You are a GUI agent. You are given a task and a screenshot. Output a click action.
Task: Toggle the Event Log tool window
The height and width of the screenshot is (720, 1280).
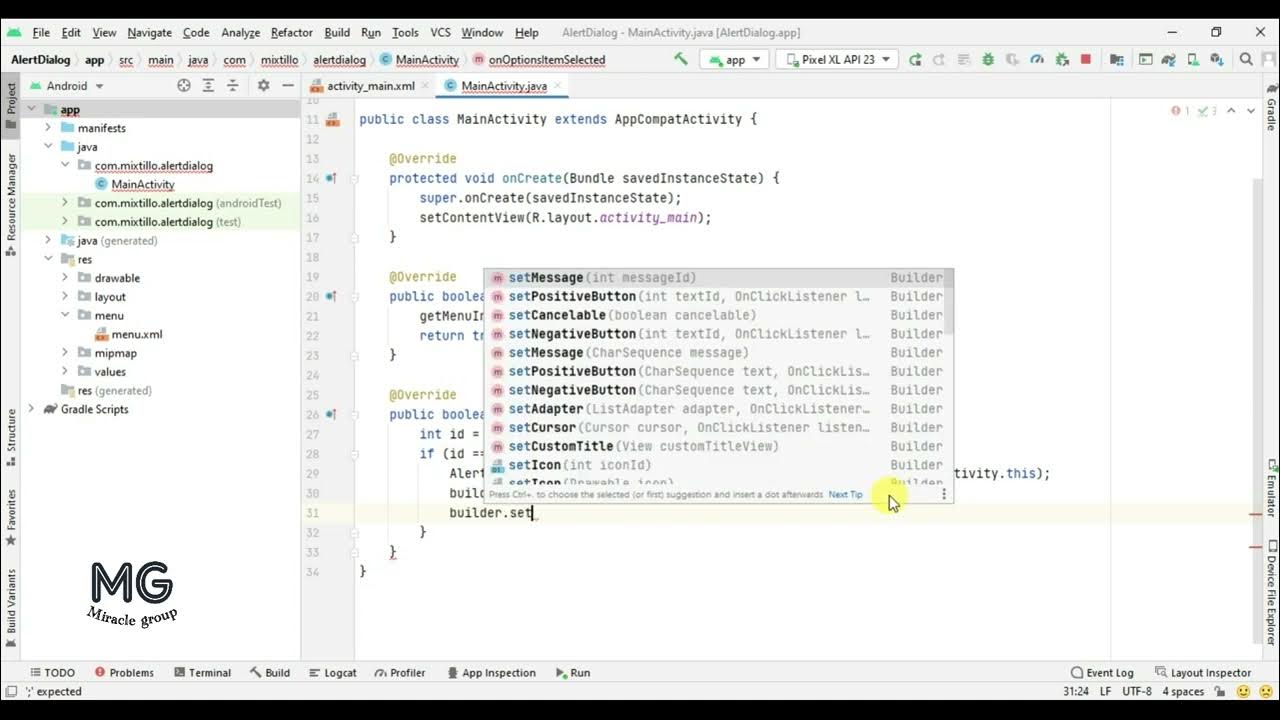tap(1101, 673)
